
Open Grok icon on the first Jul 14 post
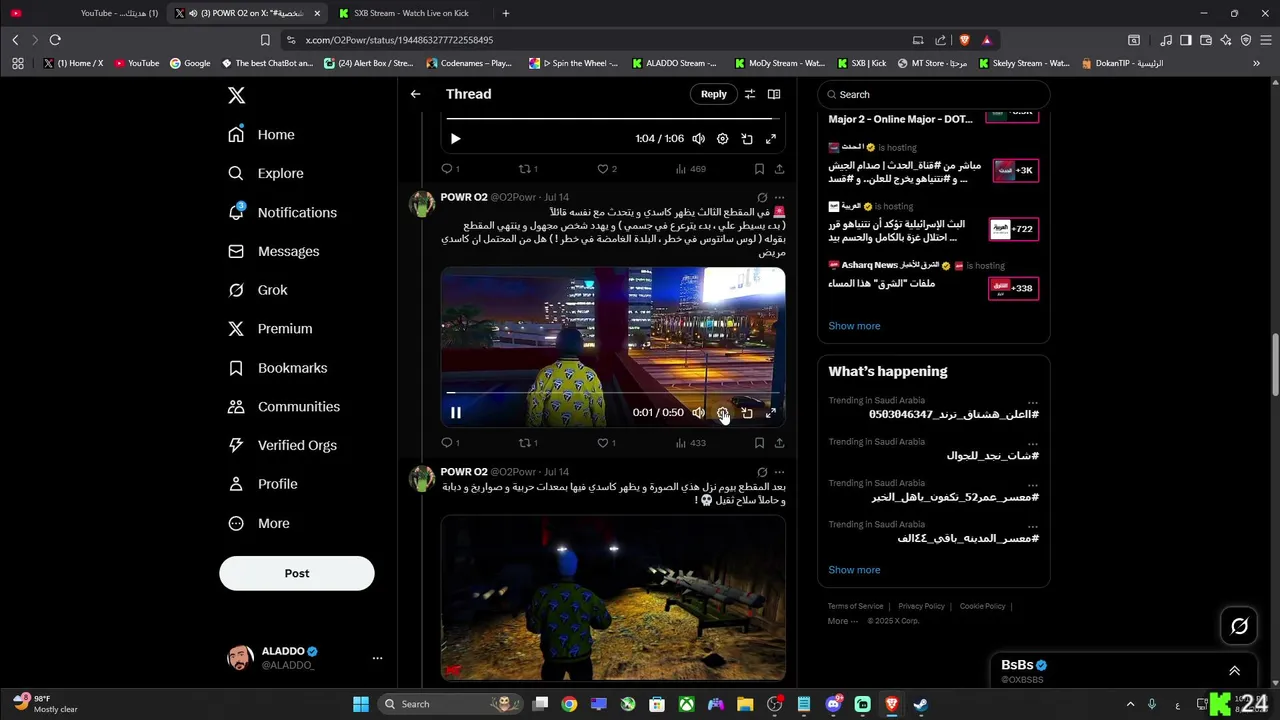pyautogui.click(x=762, y=197)
